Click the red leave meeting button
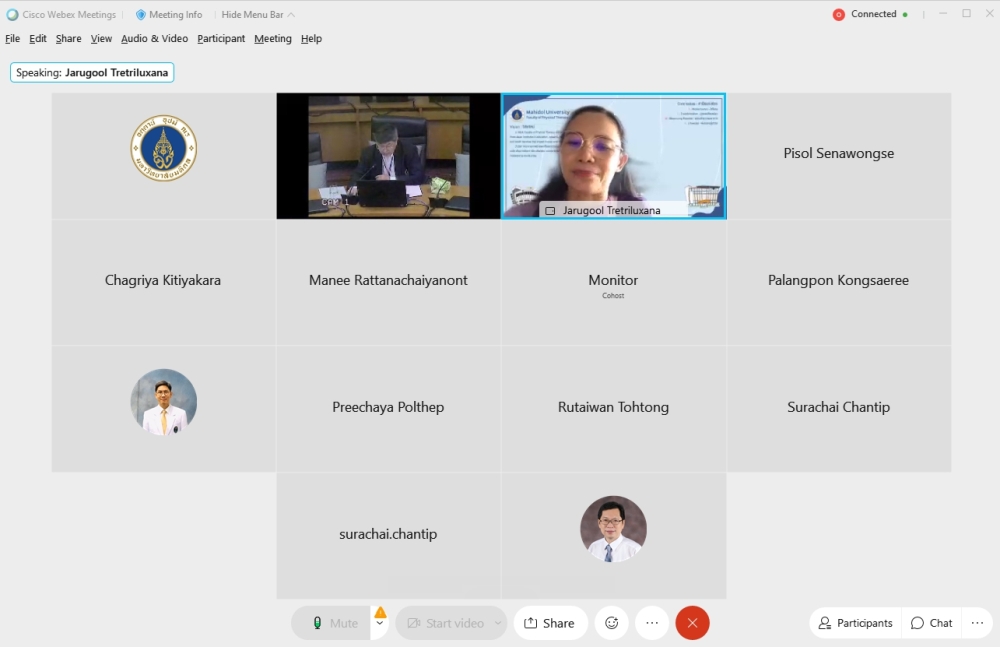This screenshot has height=647, width=1000. click(692, 623)
